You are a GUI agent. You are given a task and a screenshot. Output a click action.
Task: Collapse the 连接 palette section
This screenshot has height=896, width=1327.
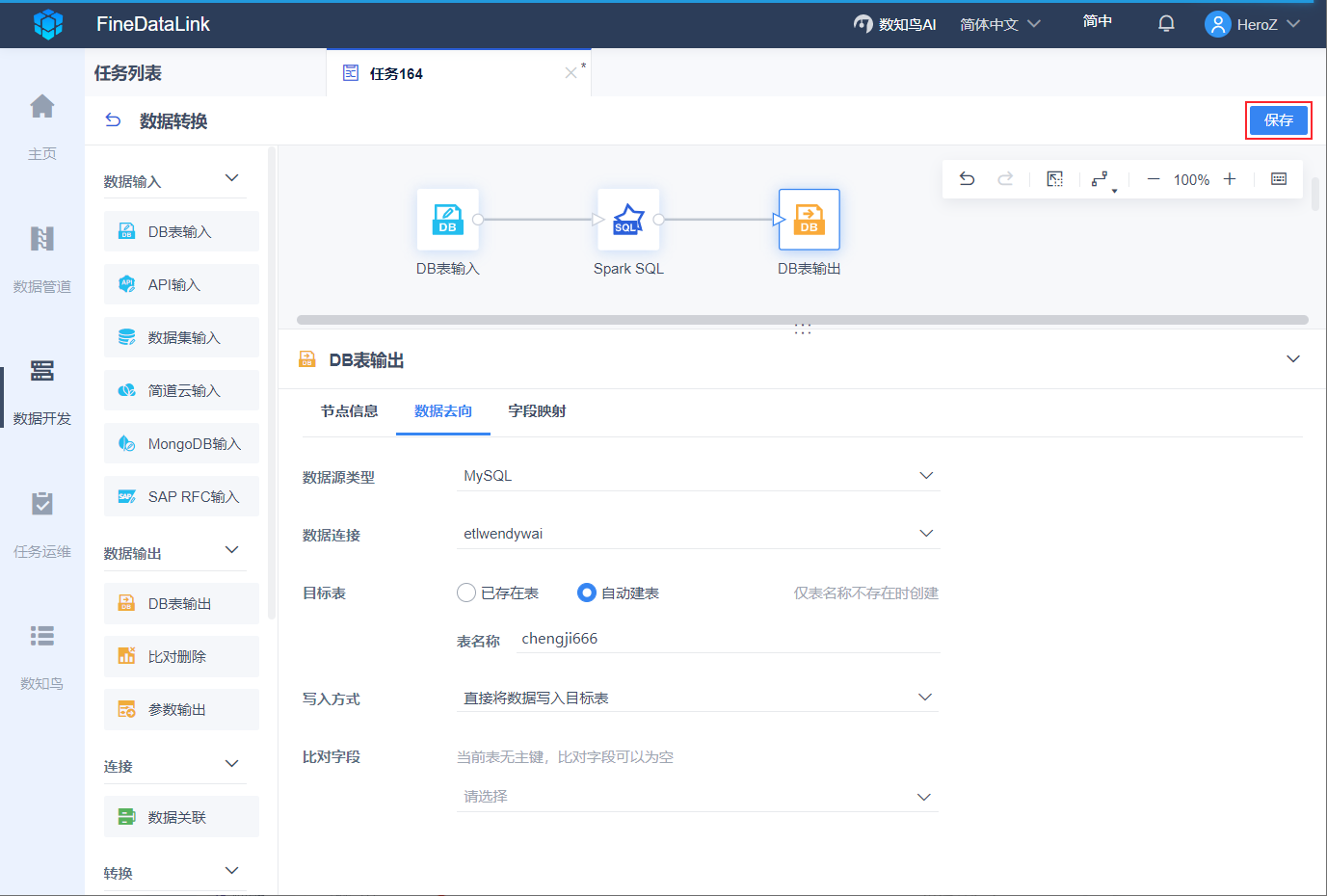coord(232,764)
